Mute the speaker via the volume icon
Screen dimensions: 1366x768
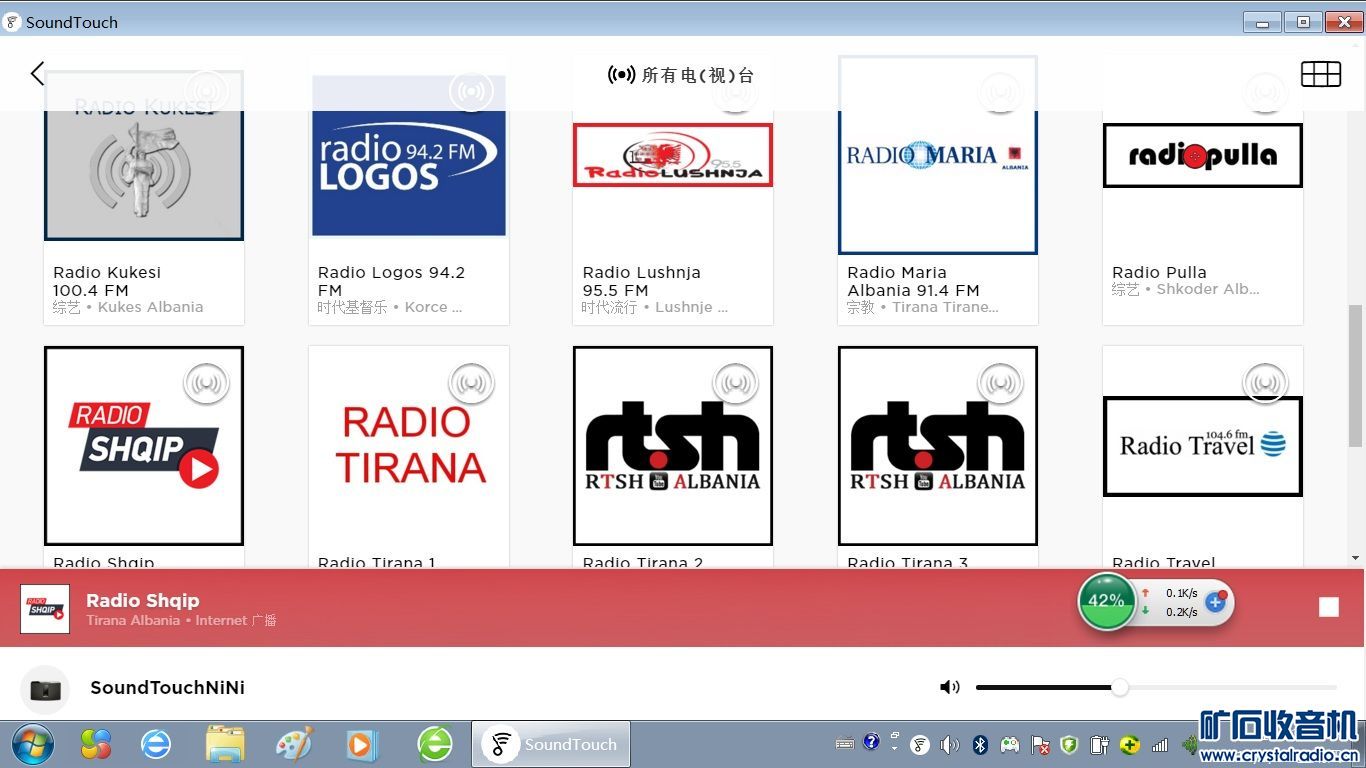949,687
